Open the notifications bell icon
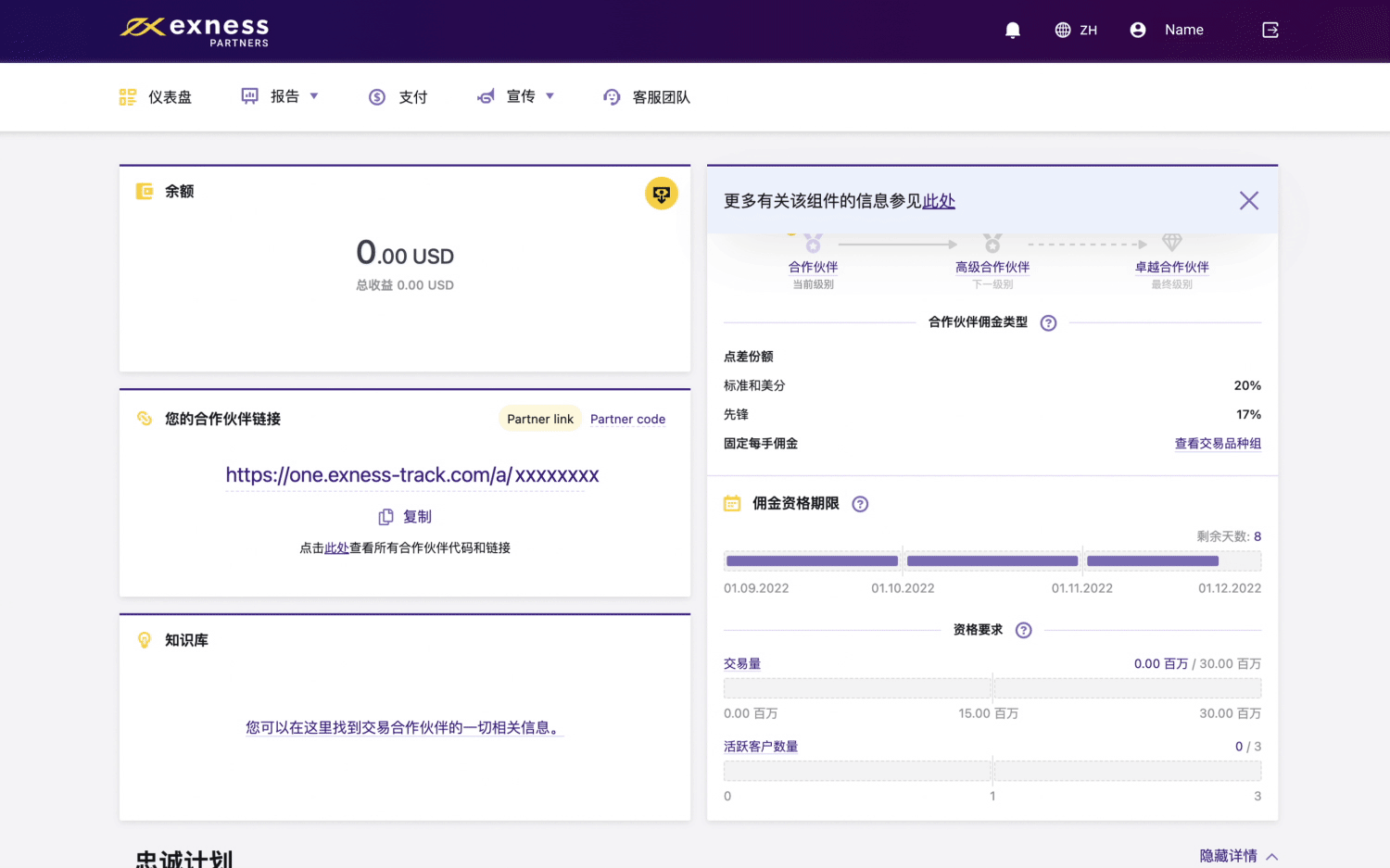 1013,31
